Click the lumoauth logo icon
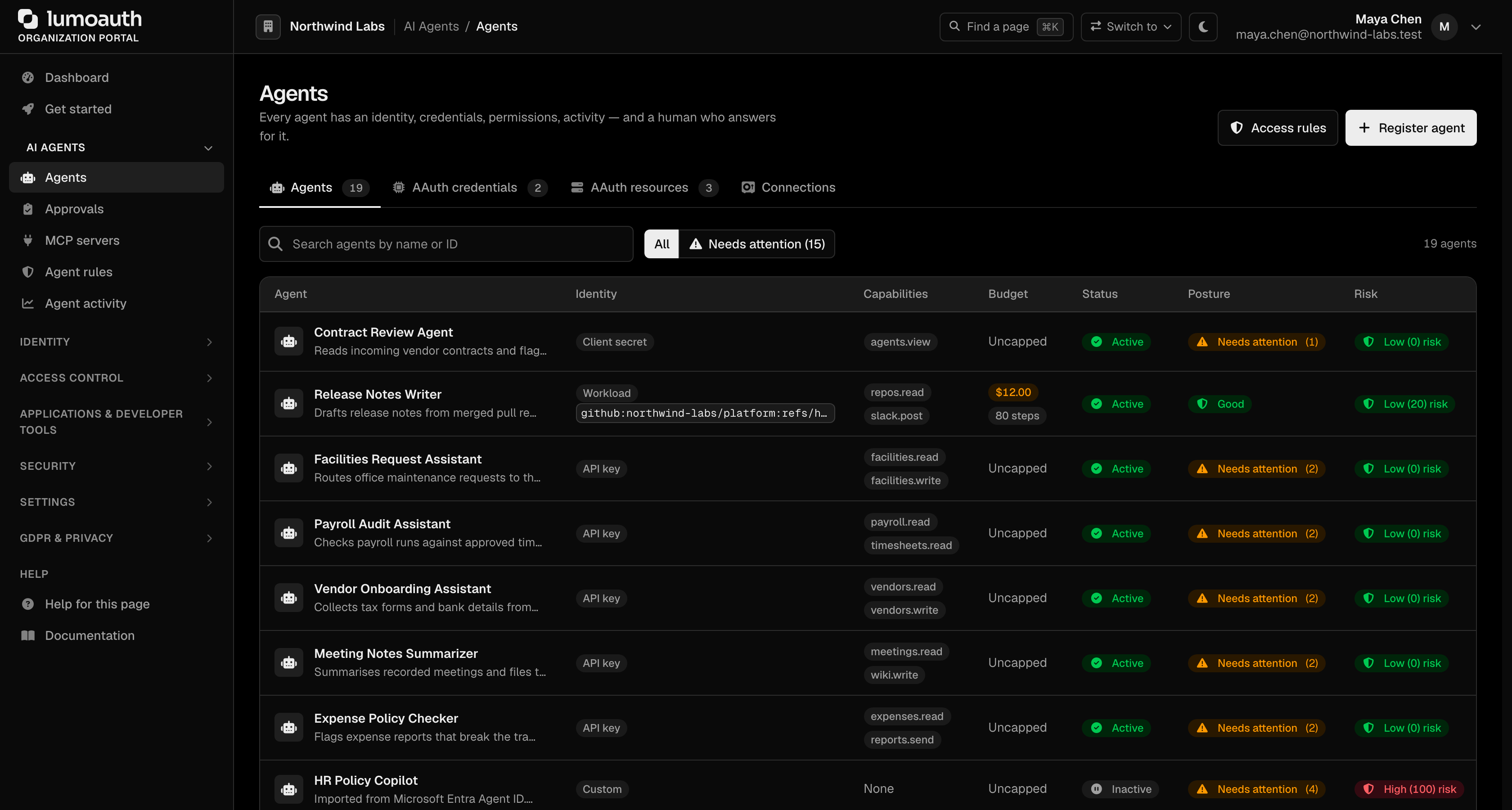Image resolution: width=1512 pixels, height=810 pixels. pyautogui.click(x=27, y=19)
